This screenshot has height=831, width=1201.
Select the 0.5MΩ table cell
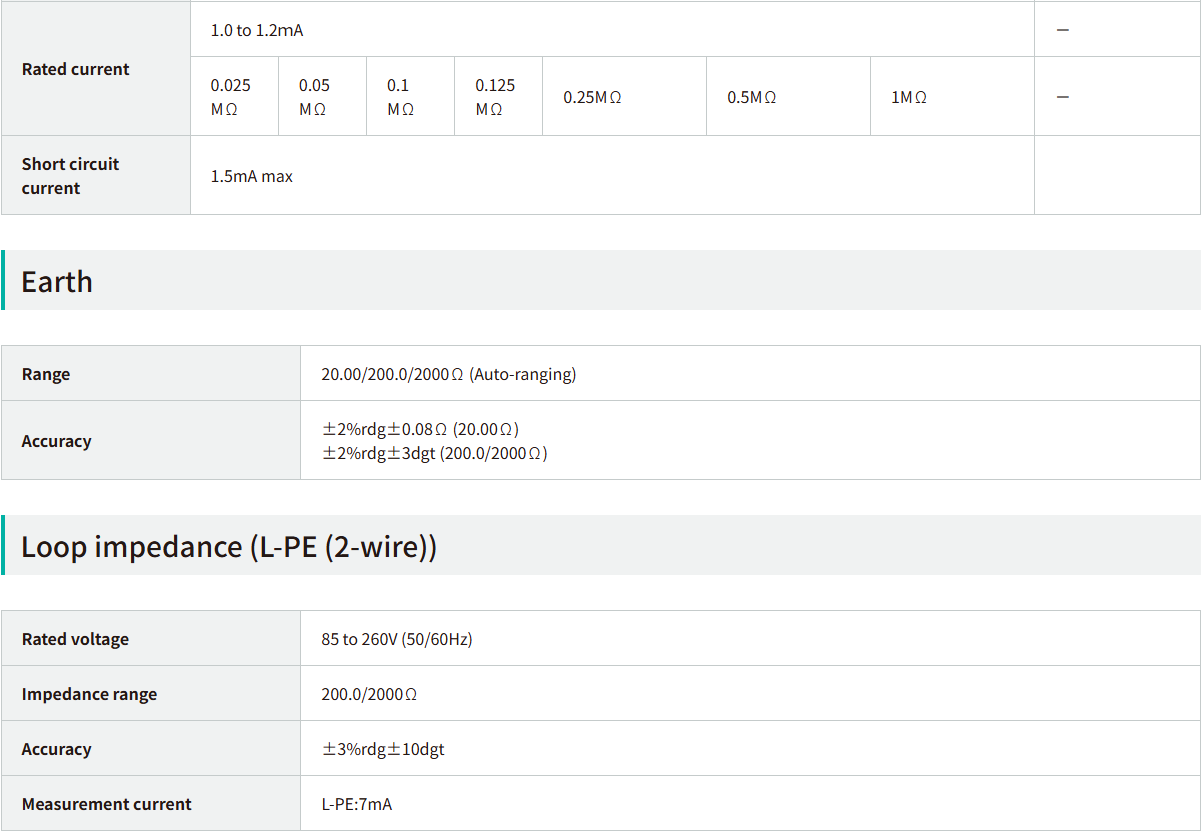pyautogui.click(x=752, y=97)
